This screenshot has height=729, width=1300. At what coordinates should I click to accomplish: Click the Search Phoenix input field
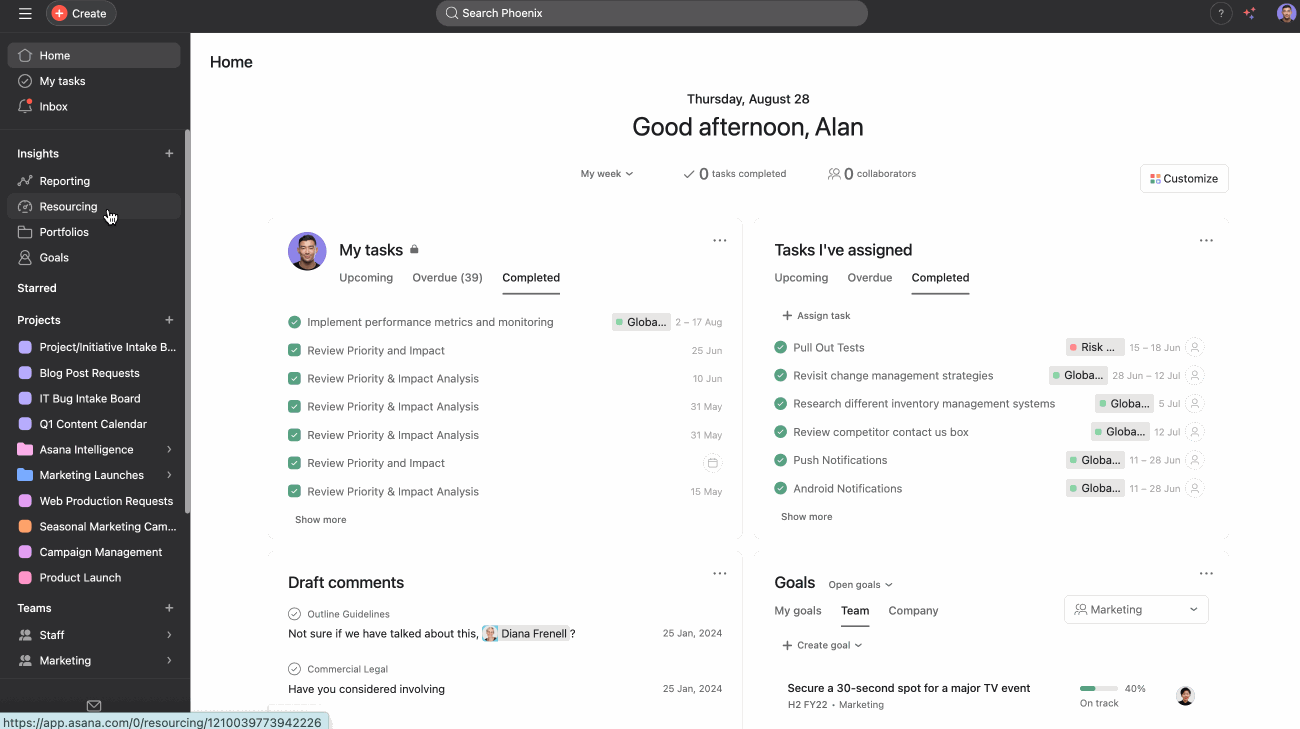pyautogui.click(x=650, y=13)
